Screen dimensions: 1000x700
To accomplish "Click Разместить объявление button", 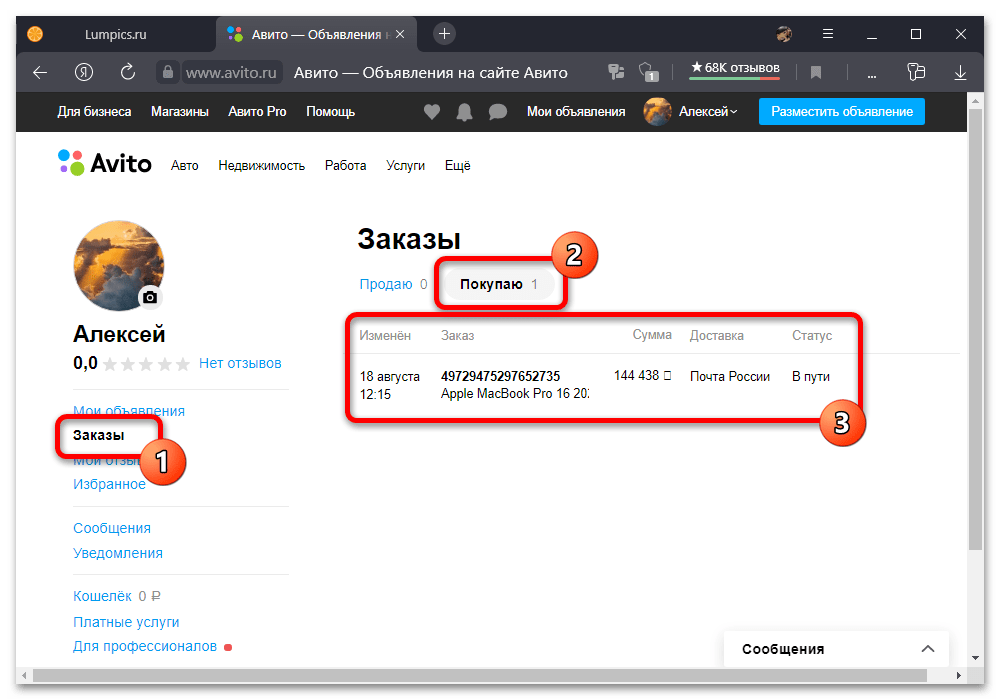I will [841, 112].
